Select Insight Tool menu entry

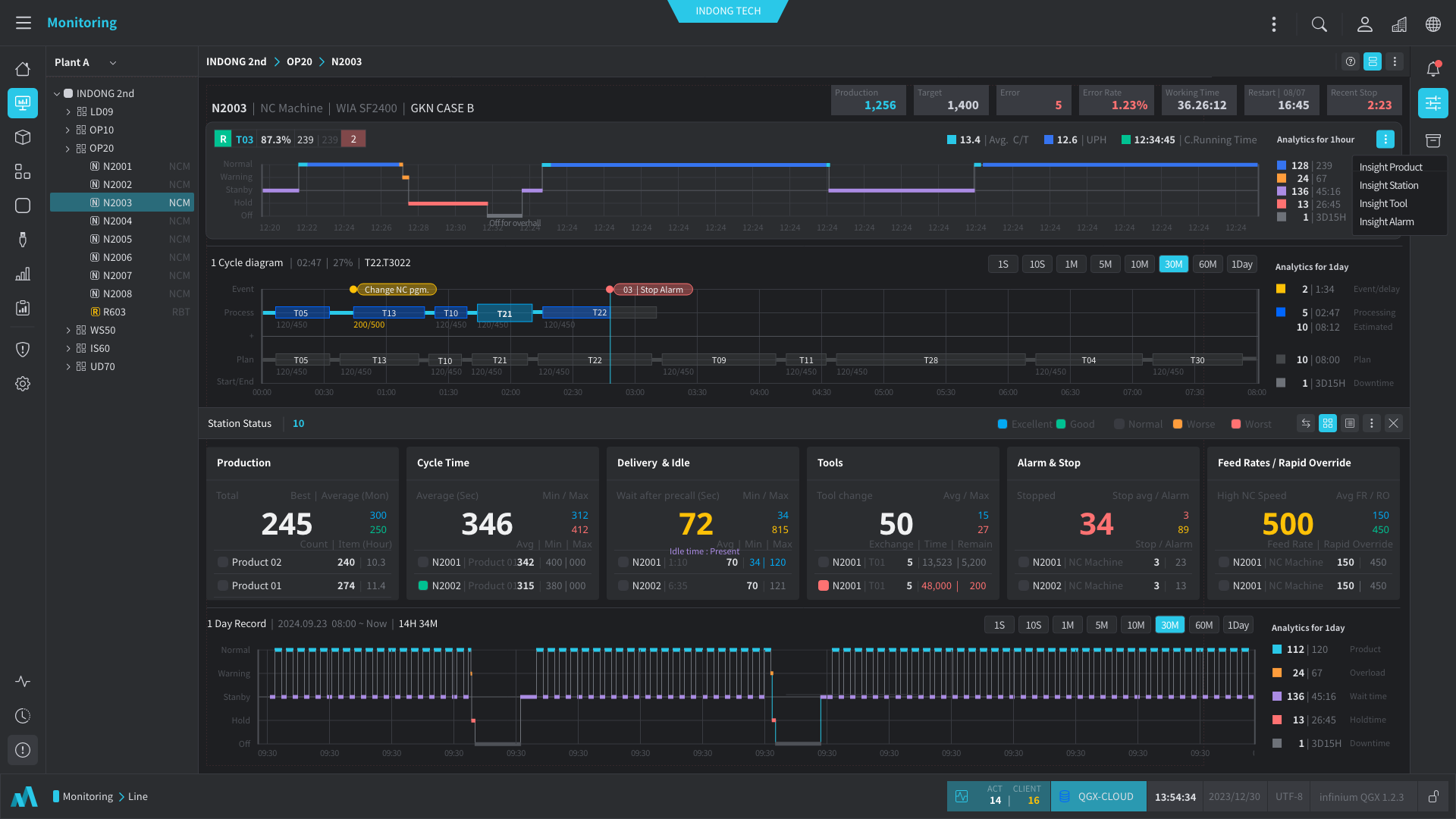[1382, 203]
